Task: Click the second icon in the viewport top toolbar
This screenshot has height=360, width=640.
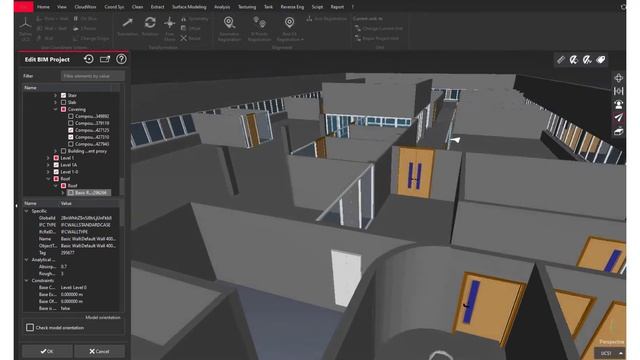Action: [574, 60]
